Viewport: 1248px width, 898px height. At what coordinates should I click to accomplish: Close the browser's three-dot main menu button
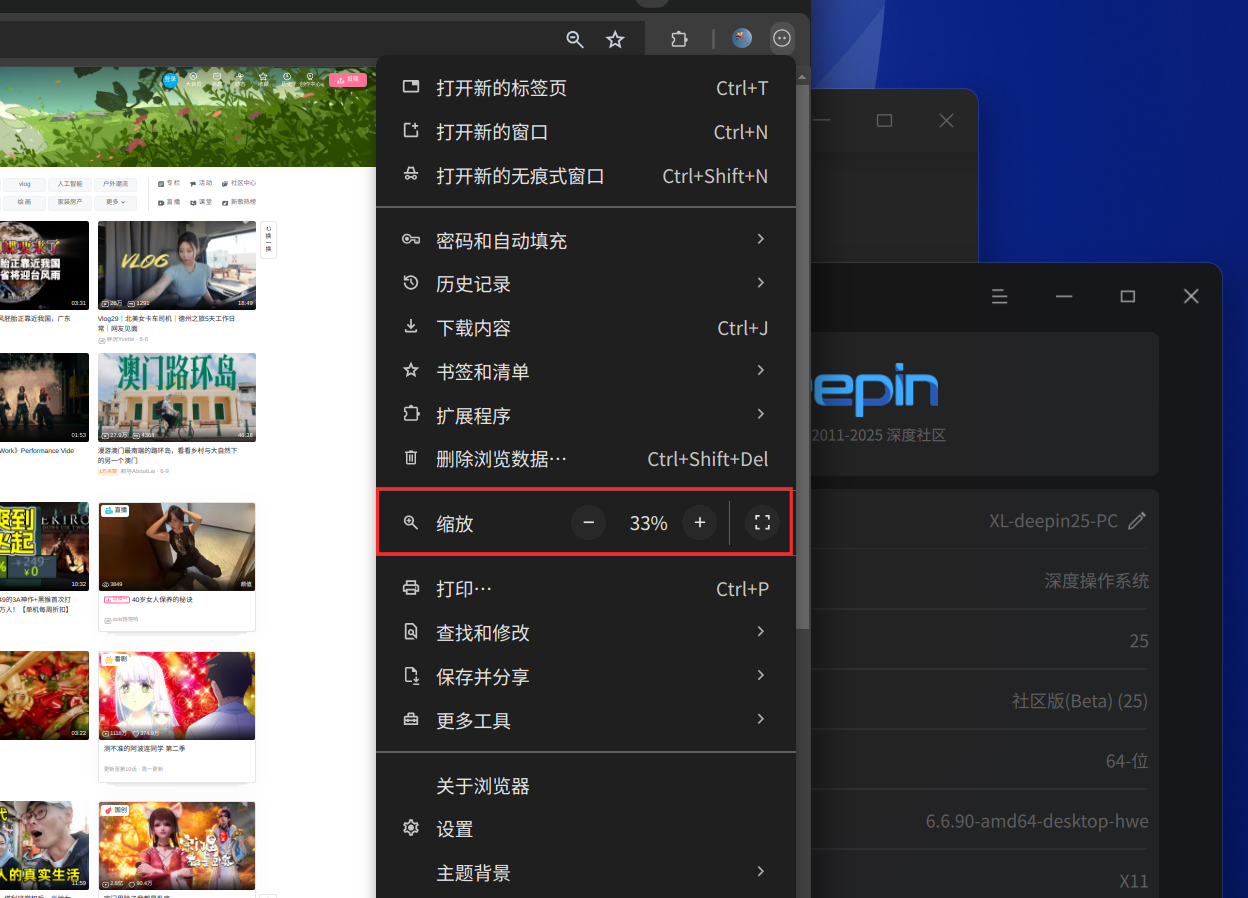coord(782,38)
